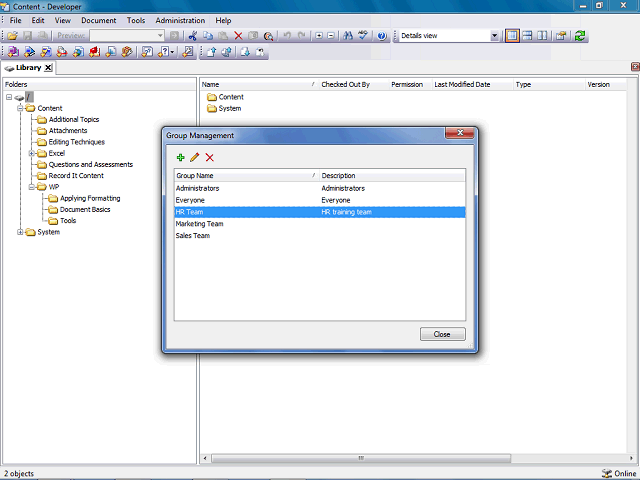Click the green Refresh arrows icon
Image resolution: width=640 pixels, height=480 pixels.
point(580,36)
